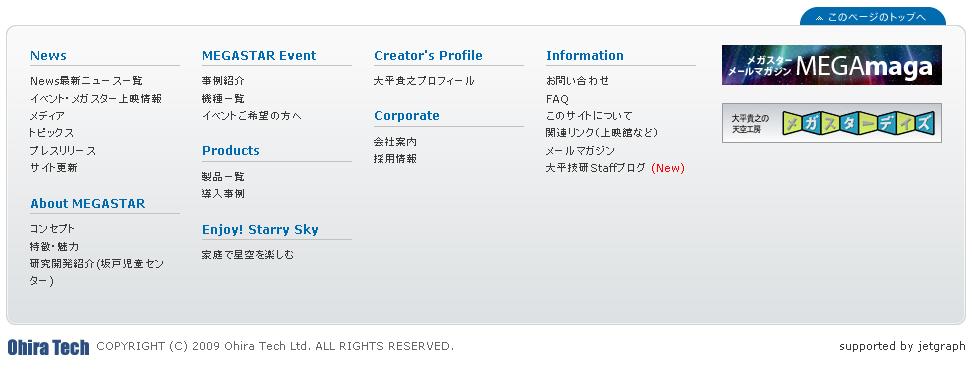Go to the プレスリリース page
This screenshot has height=369, width=972.
[63, 151]
